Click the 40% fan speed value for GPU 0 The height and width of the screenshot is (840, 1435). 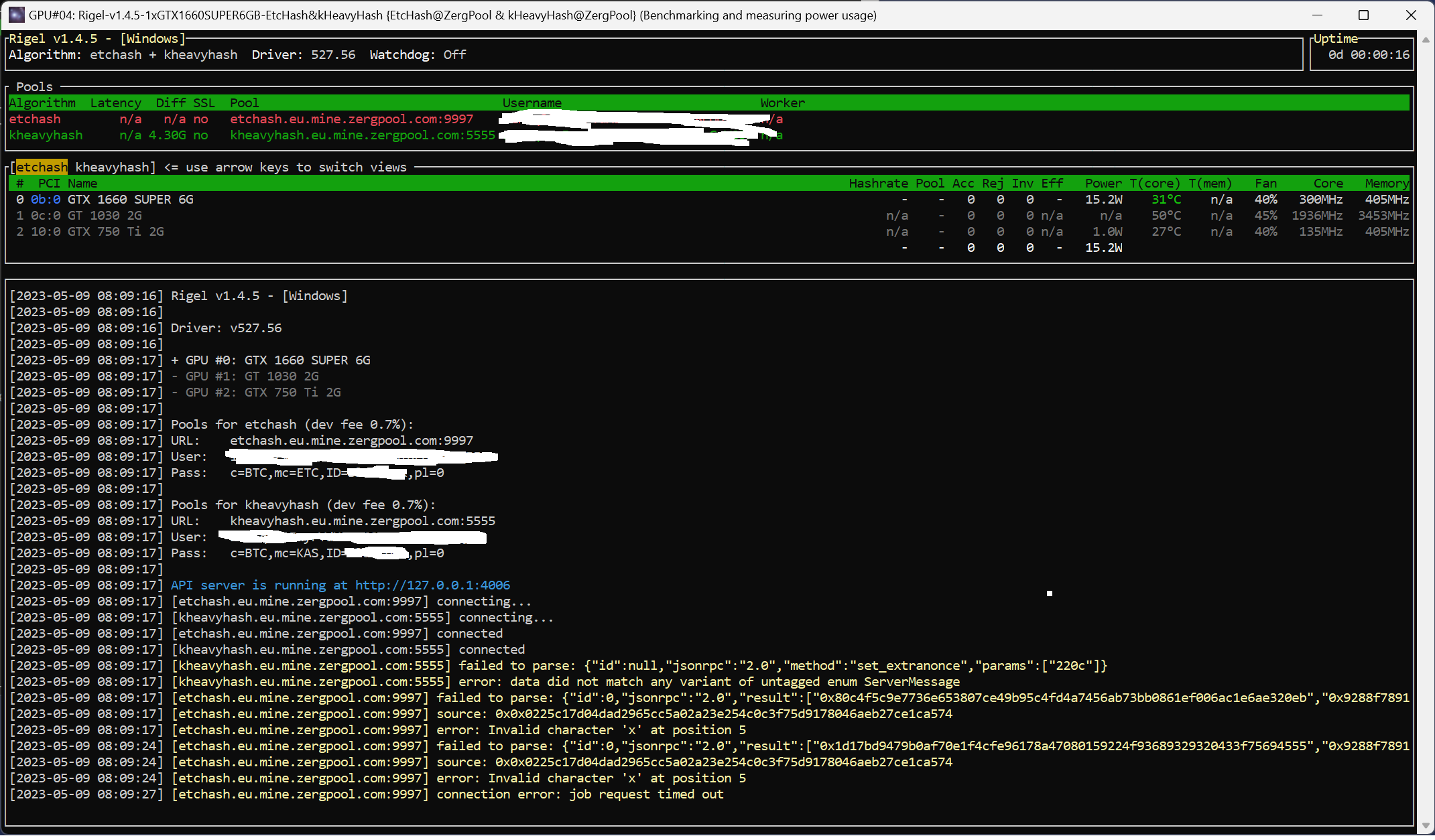pyautogui.click(x=1265, y=199)
